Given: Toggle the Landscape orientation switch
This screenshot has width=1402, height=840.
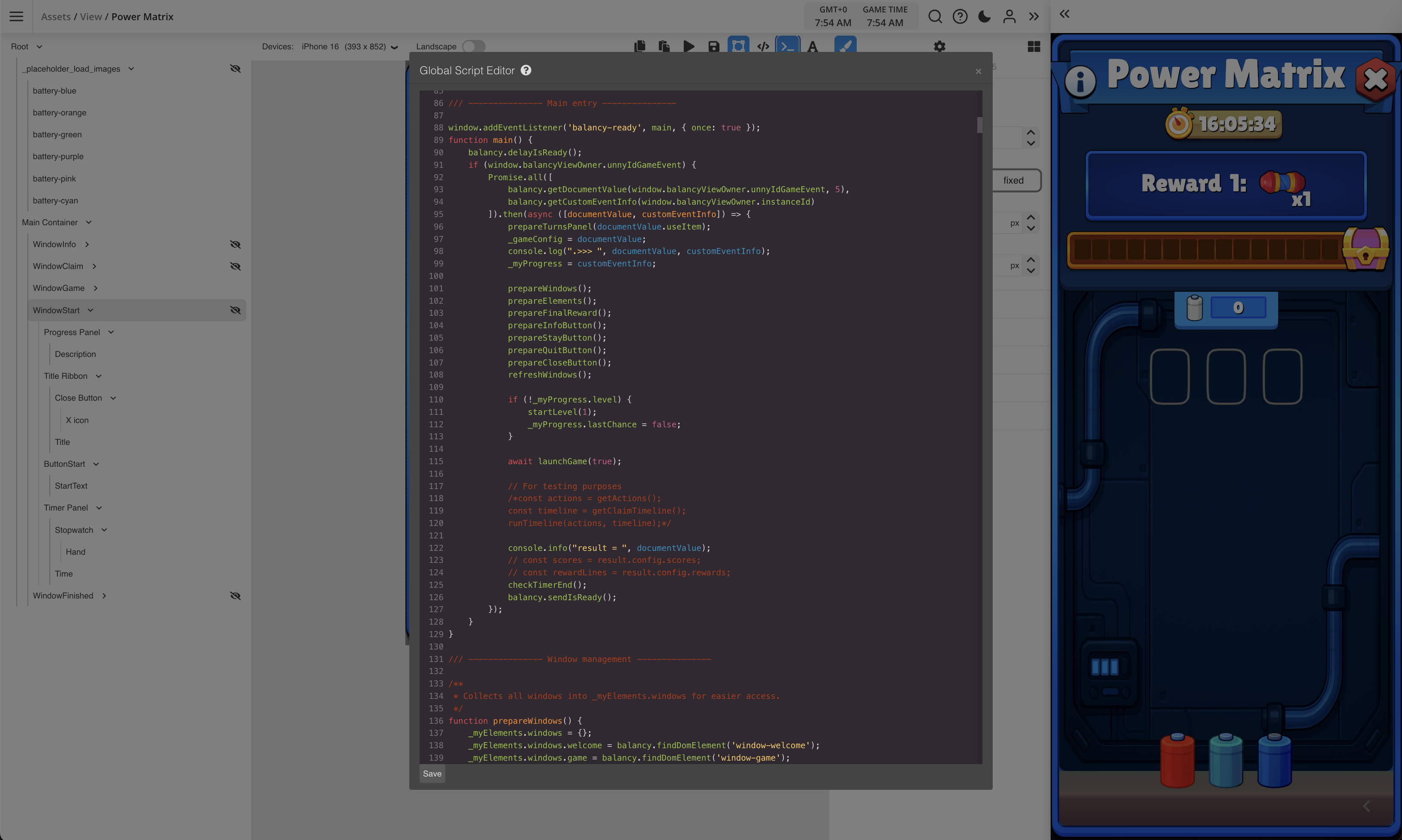Looking at the screenshot, I should [473, 46].
